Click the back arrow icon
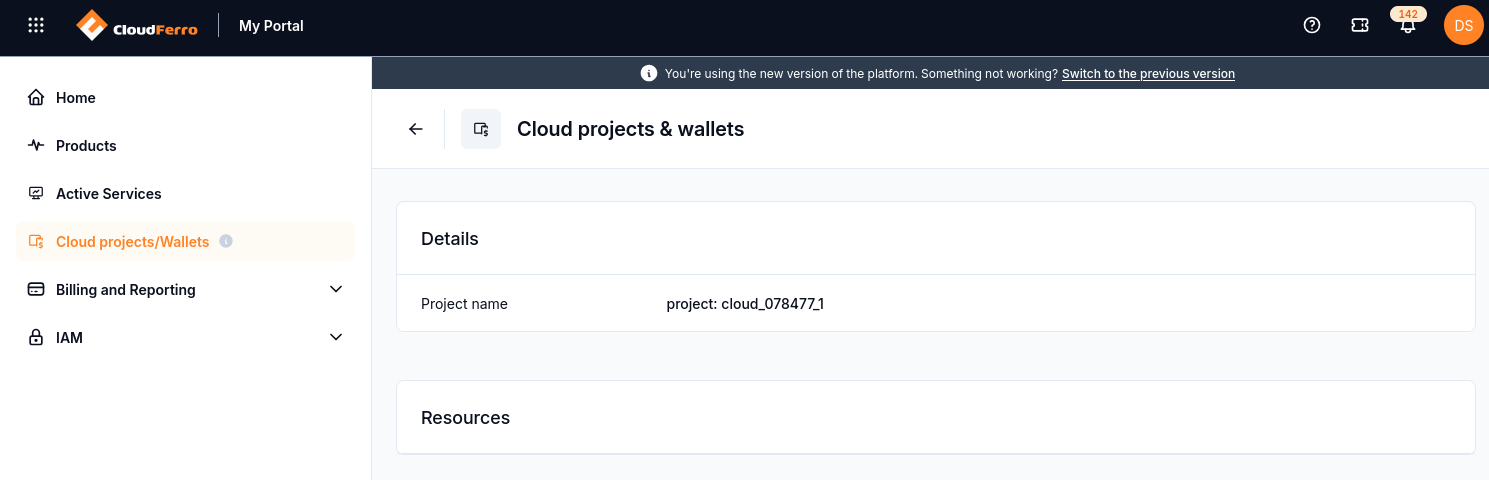 tap(416, 129)
